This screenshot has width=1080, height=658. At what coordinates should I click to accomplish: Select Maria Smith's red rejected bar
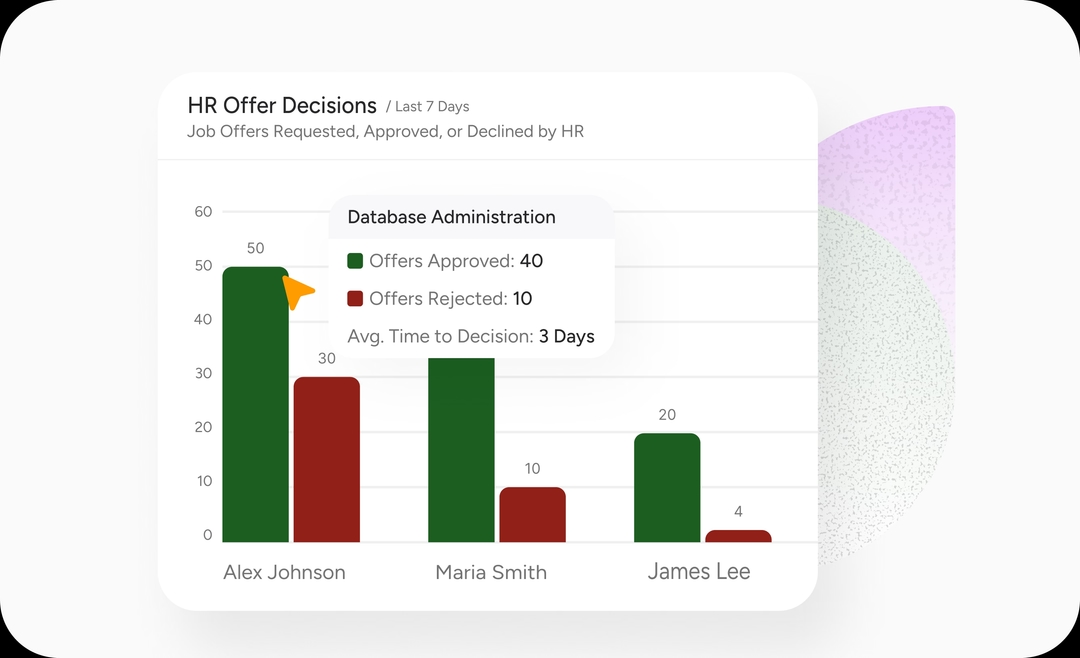coord(532,514)
